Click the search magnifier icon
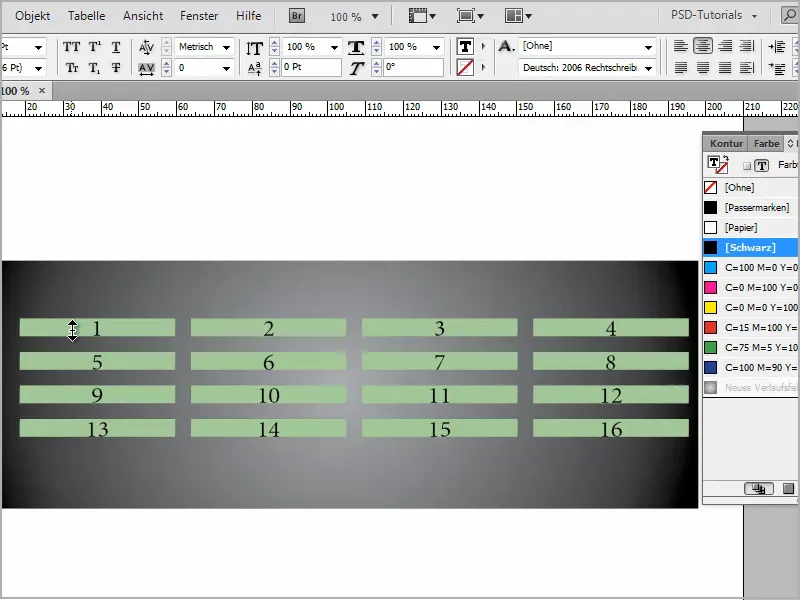The width and height of the screenshot is (800, 600). click(789, 16)
